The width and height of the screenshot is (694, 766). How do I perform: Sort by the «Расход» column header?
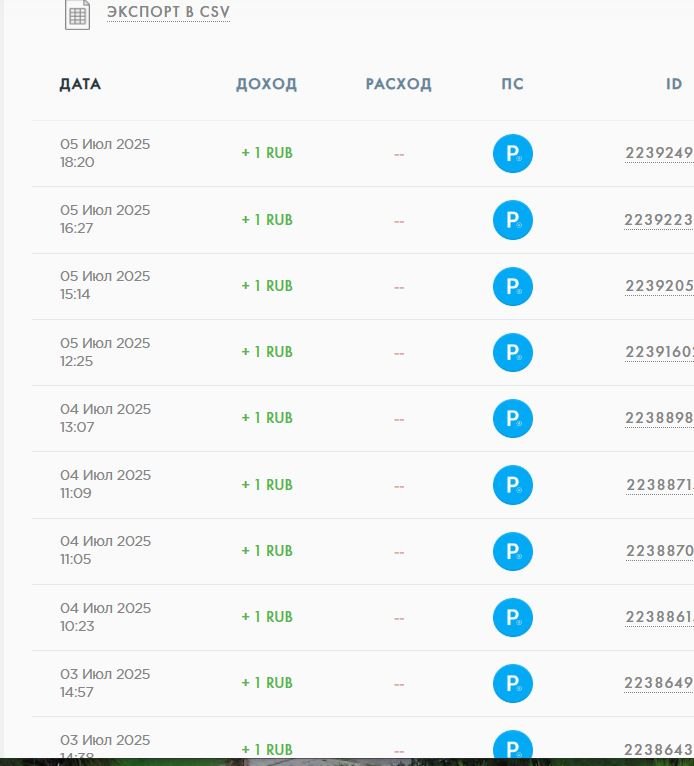coord(398,84)
